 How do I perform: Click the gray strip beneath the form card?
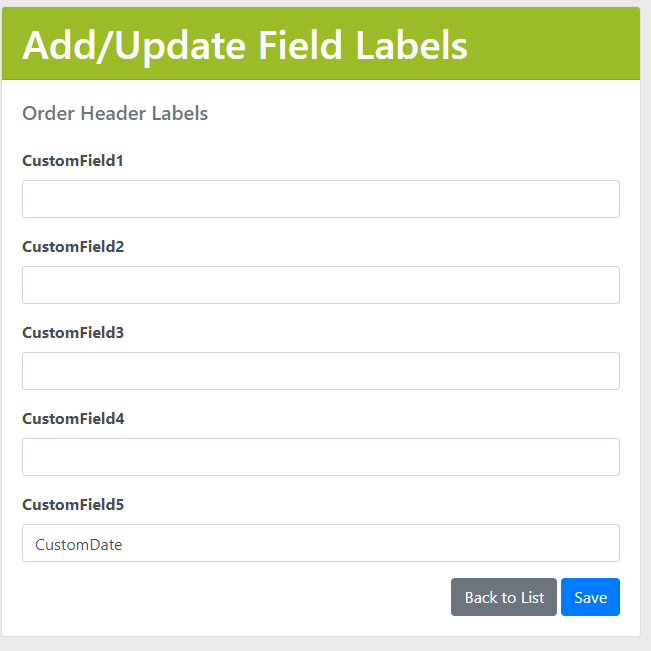[320, 644]
